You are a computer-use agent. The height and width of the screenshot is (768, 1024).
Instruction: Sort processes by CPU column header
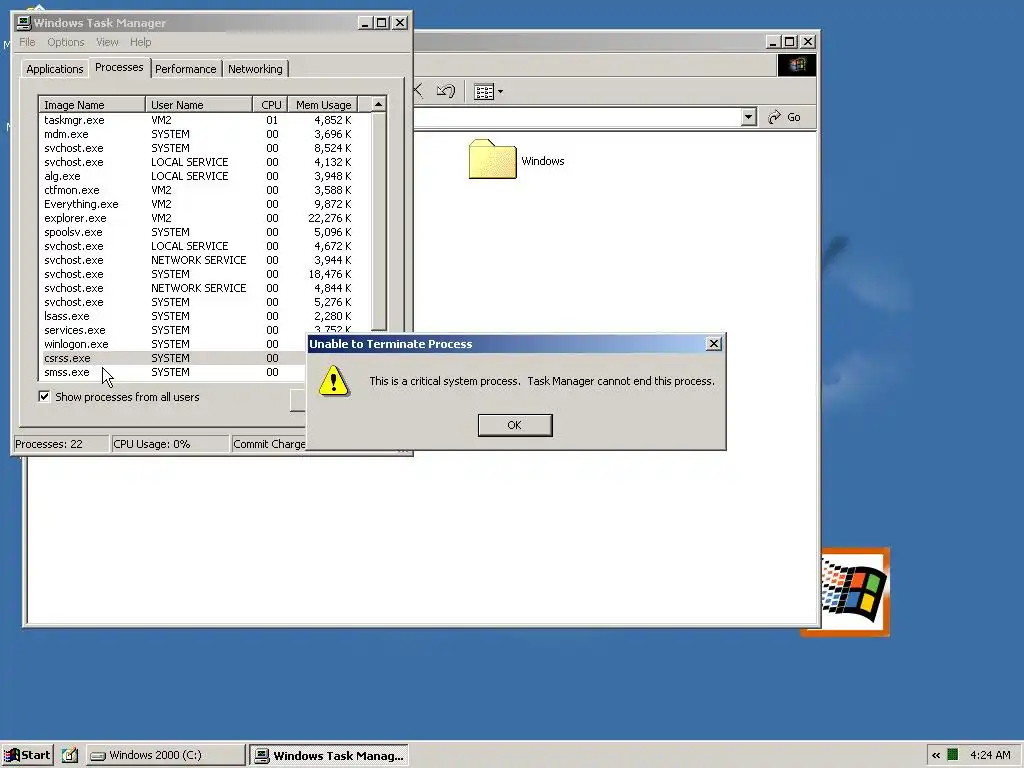(270, 104)
